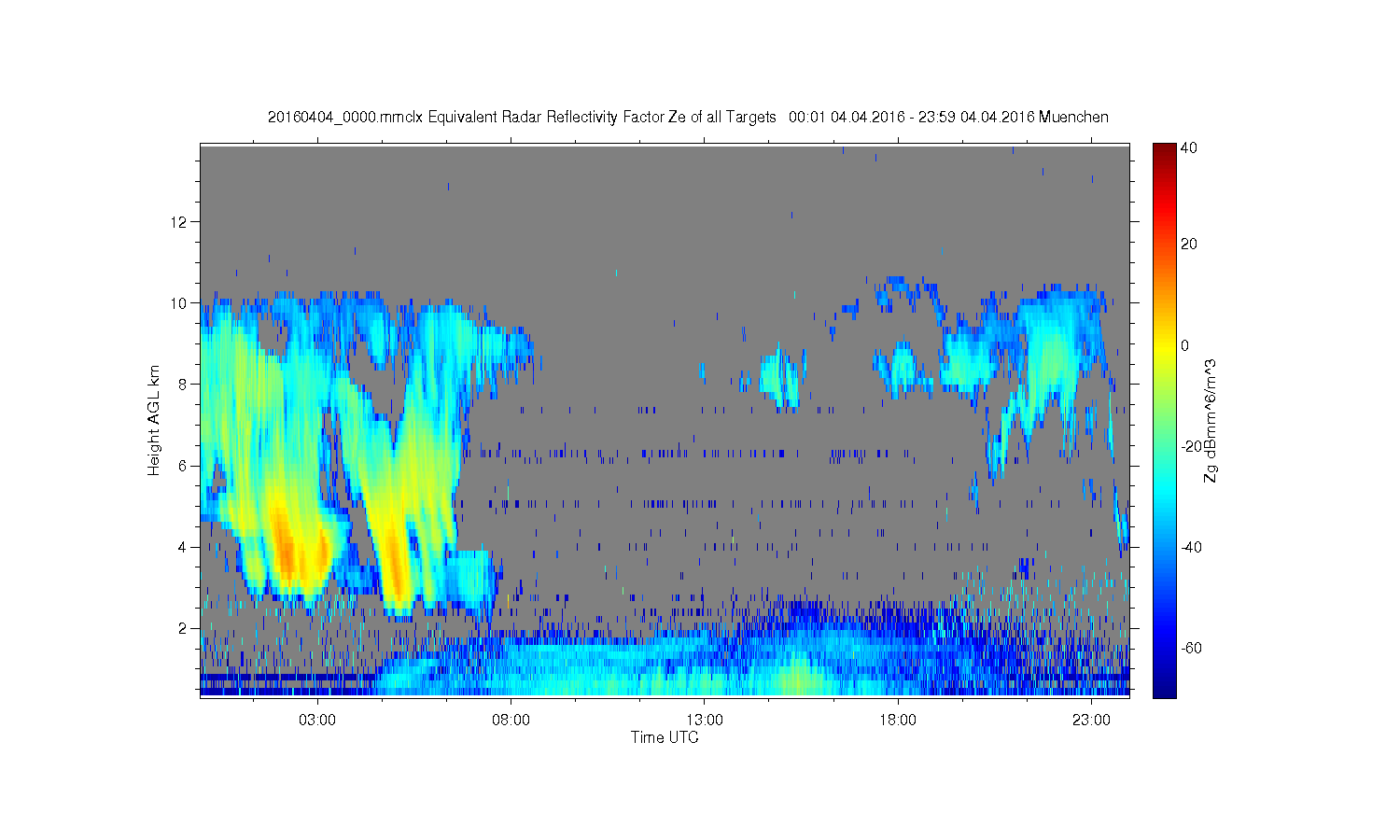Click the plot title starting with 20160404_0000.mmclx
The height and width of the screenshot is (840, 1400).
point(688,118)
